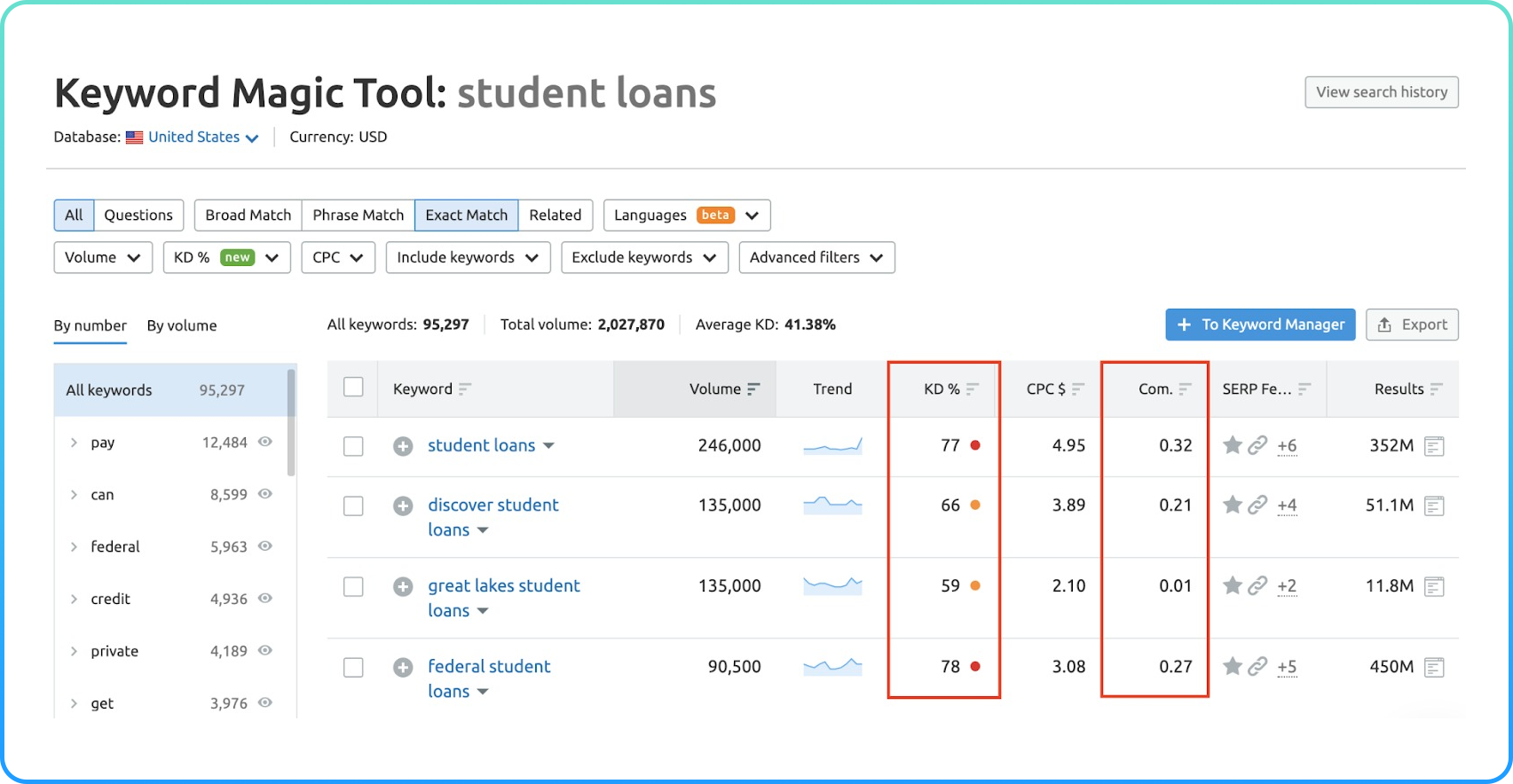Click SERP results icon for student loans row
1513x784 pixels.
1433,446
